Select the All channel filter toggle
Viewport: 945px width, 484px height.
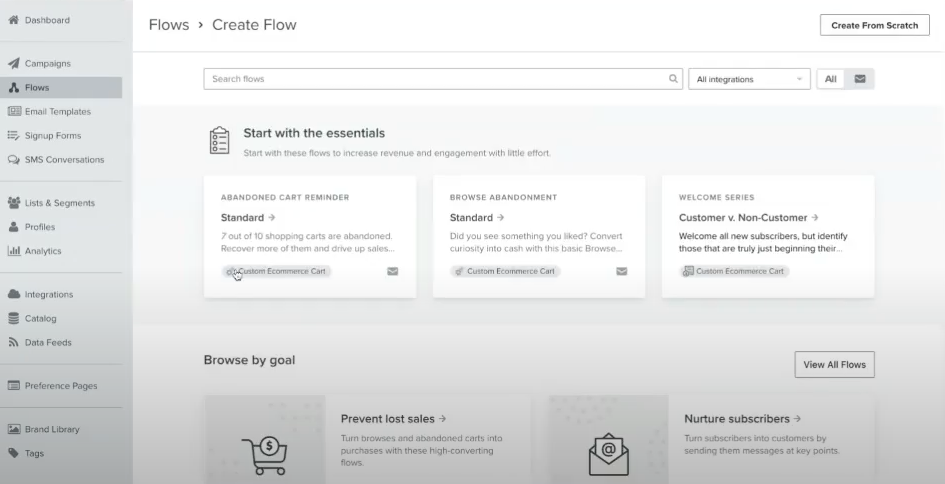point(831,79)
